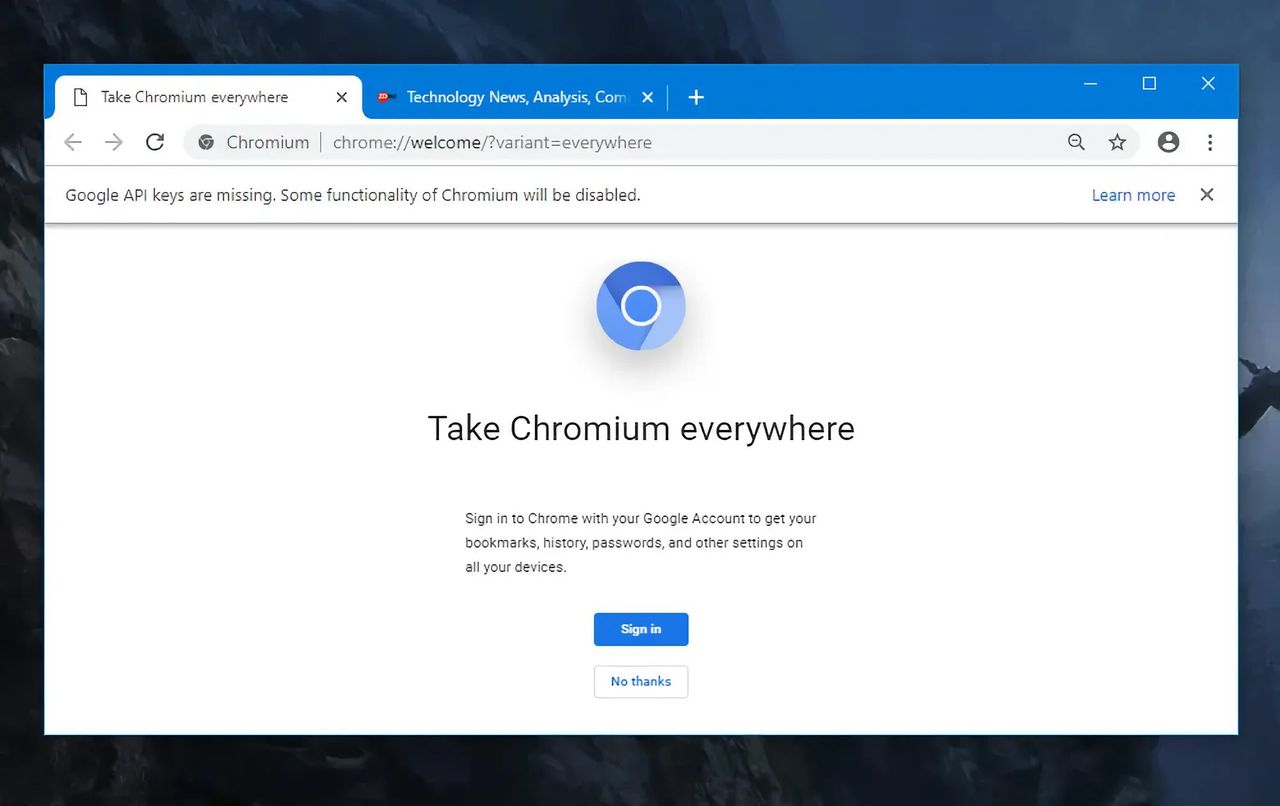Navigate back using the back arrow
The image size is (1280, 806).
click(72, 142)
